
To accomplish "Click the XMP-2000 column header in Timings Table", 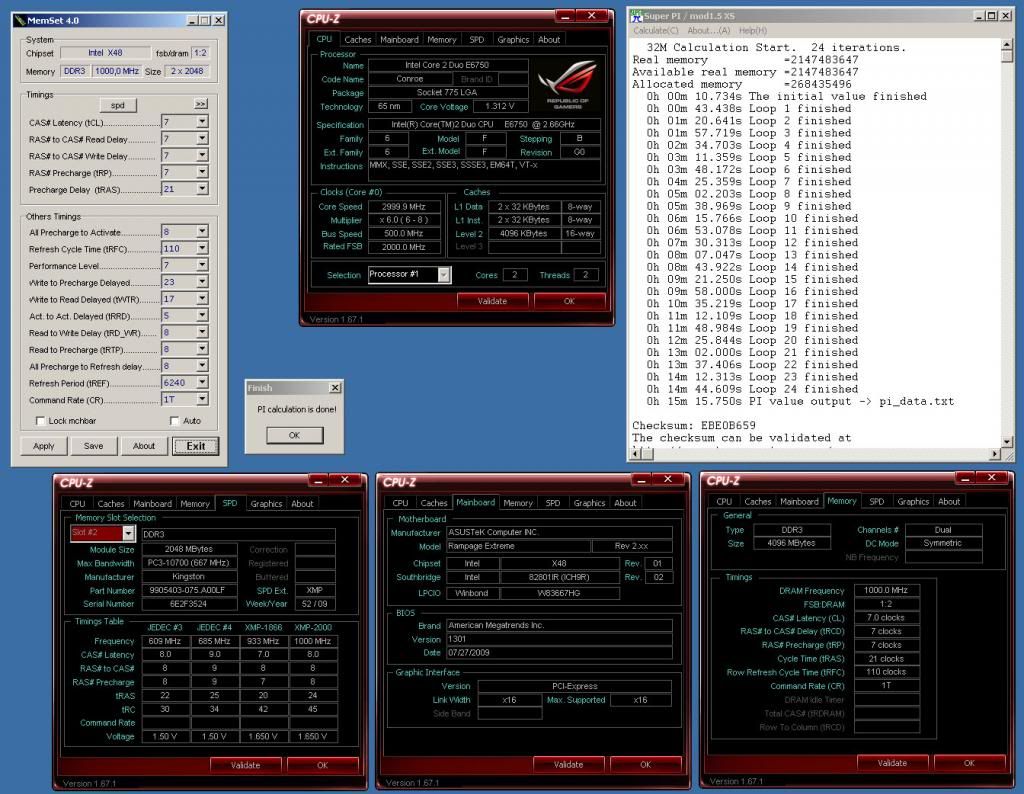I will pos(313,627).
